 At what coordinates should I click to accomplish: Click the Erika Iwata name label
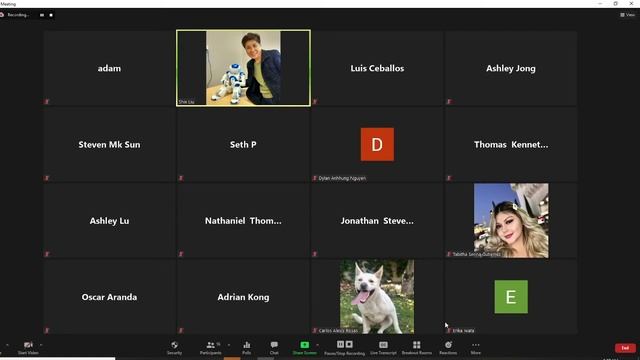click(463, 331)
